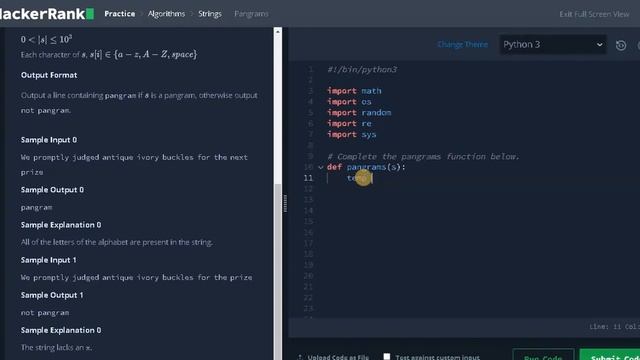Click the 'import re' code line
640x360 pixels.
349,123
